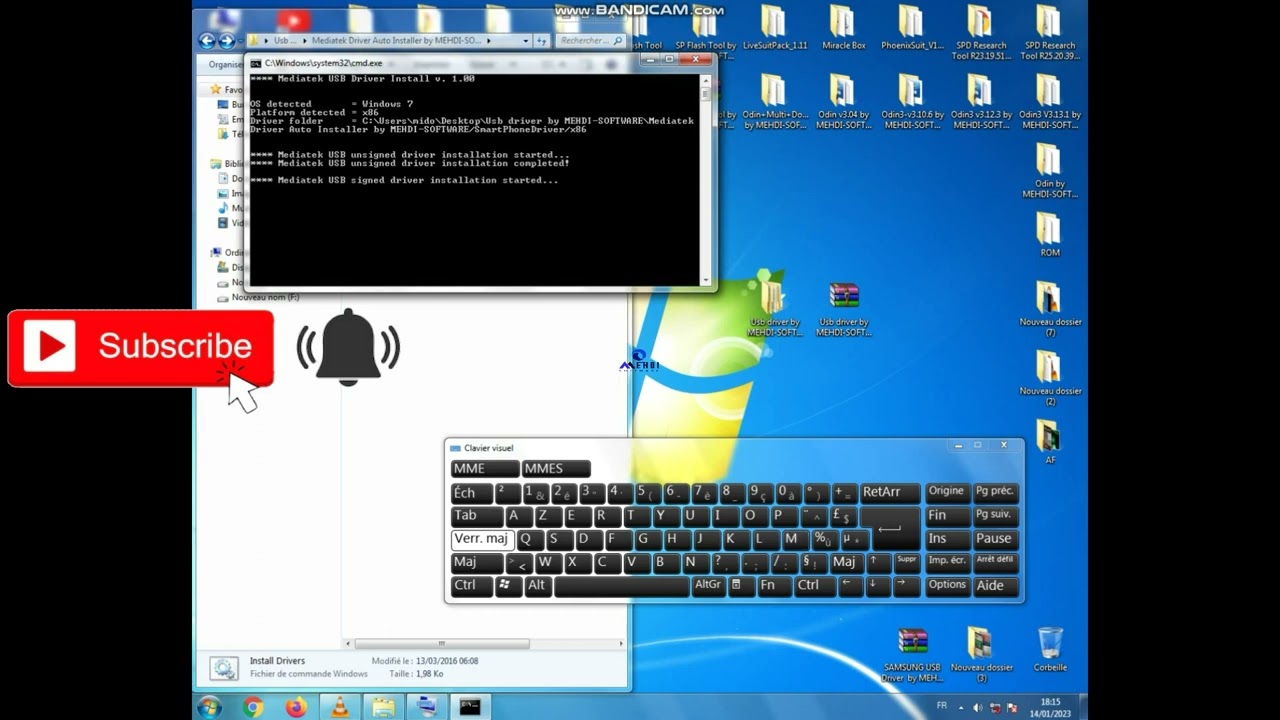This screenshot has width=1280, height=720.
Task: Toggle Verr. maj on the visual keyboard
Action: click(x=482, y=539)
